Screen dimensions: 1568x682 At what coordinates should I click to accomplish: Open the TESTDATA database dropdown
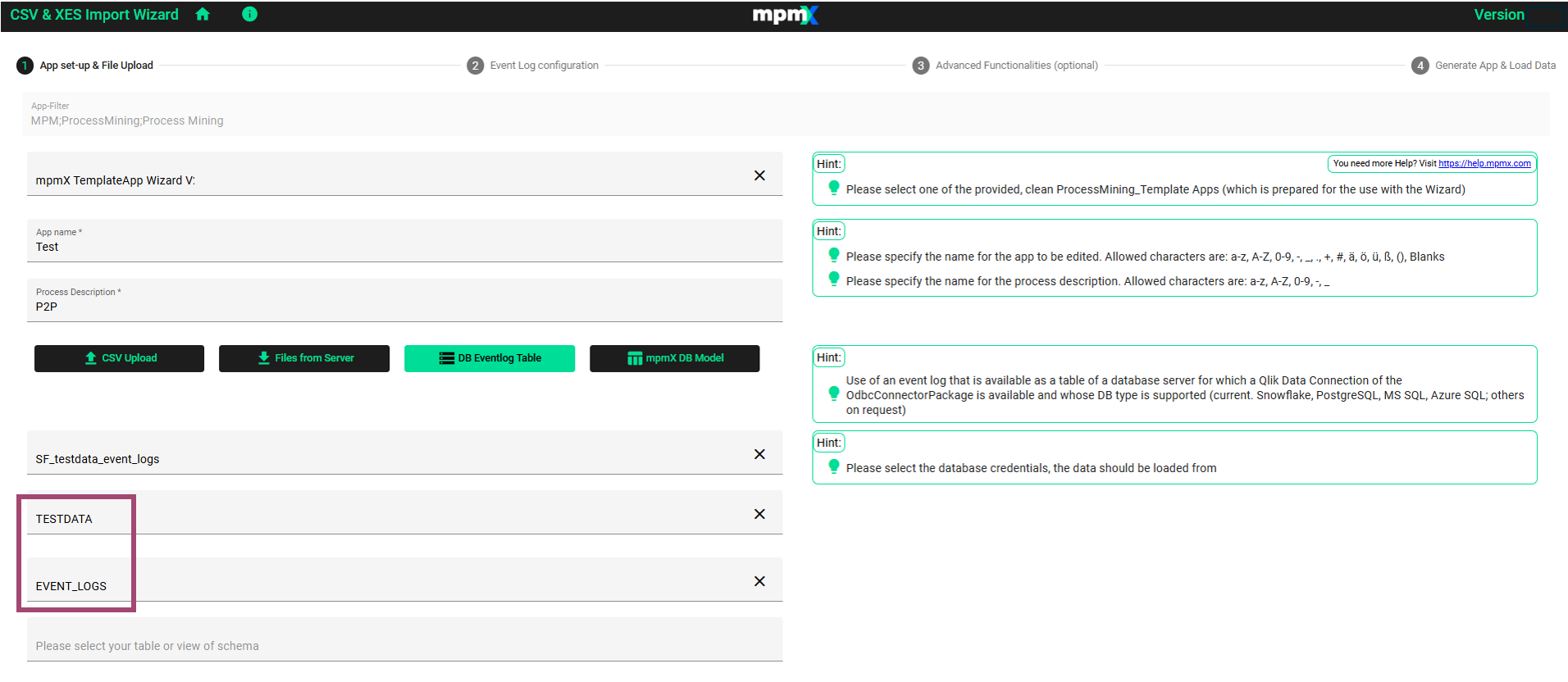coord(405,512)
